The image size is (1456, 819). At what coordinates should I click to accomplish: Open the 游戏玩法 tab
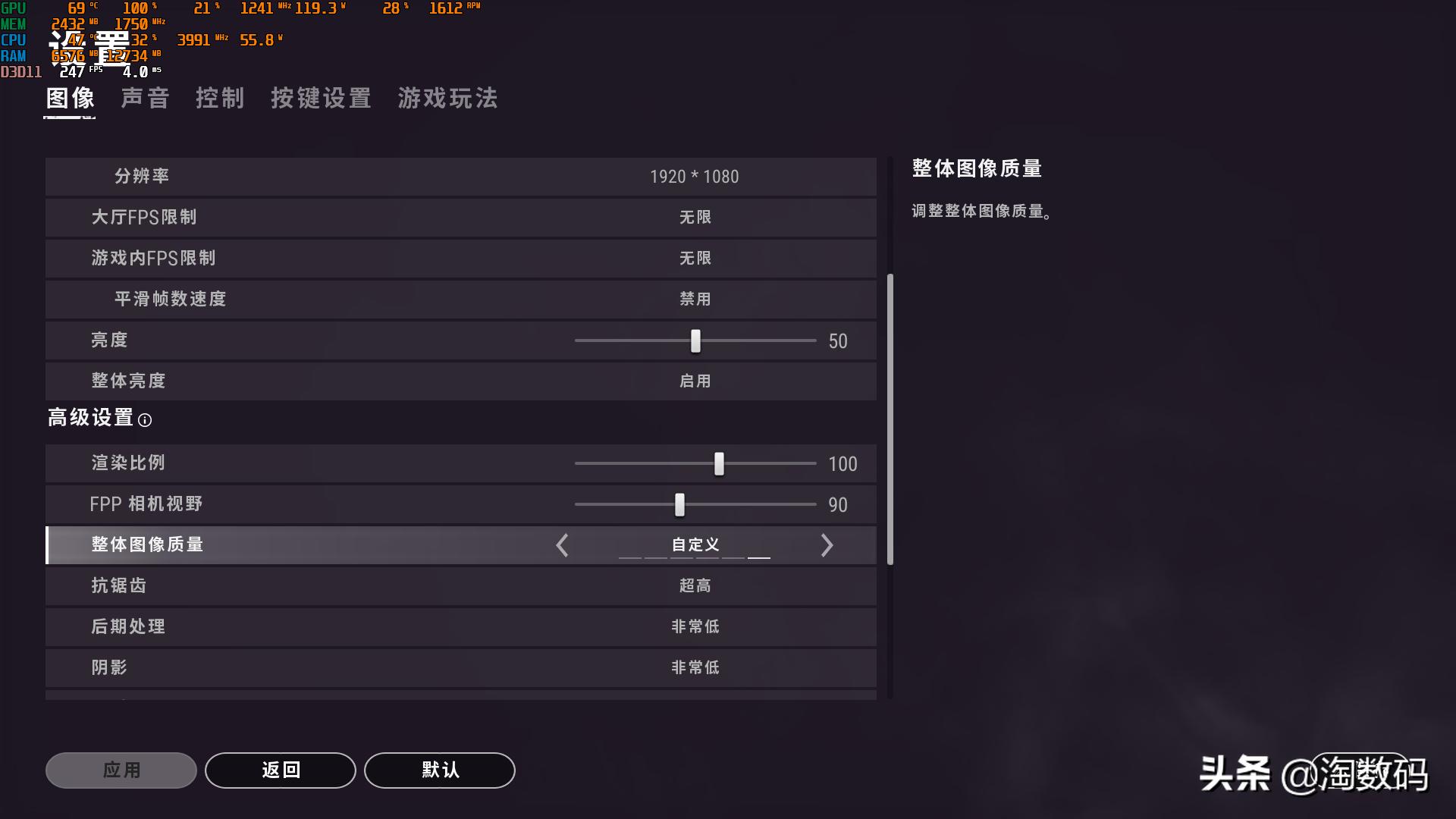pyautogui.click(x=447, y=99)
